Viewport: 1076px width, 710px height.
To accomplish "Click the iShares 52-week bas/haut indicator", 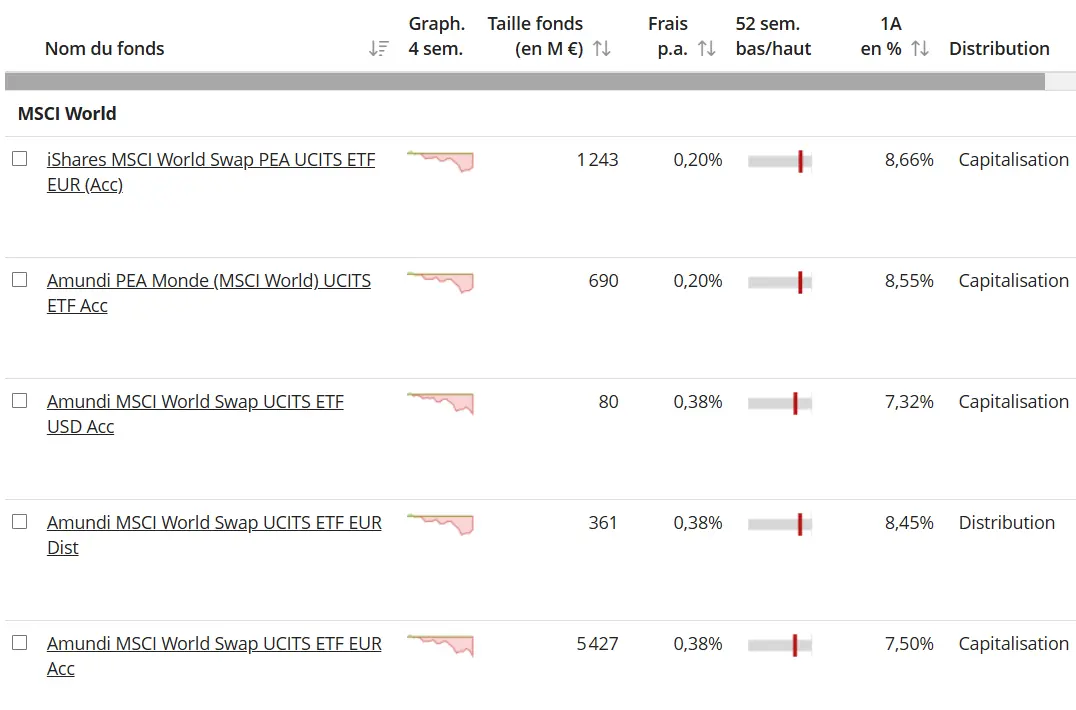I will [779, 160].
